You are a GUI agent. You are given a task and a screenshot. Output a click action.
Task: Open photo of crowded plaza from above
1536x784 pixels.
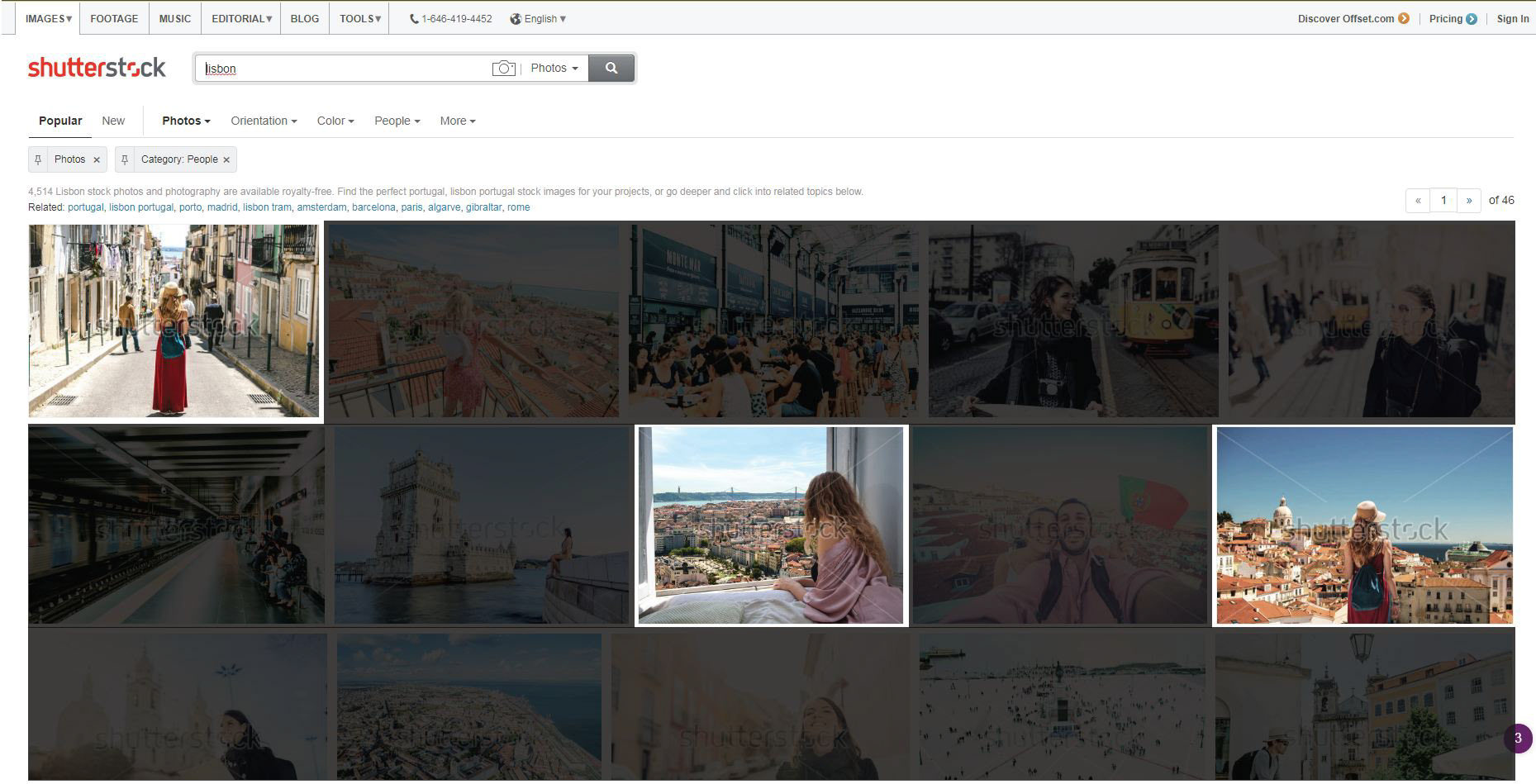click(x=1062, y=707)
